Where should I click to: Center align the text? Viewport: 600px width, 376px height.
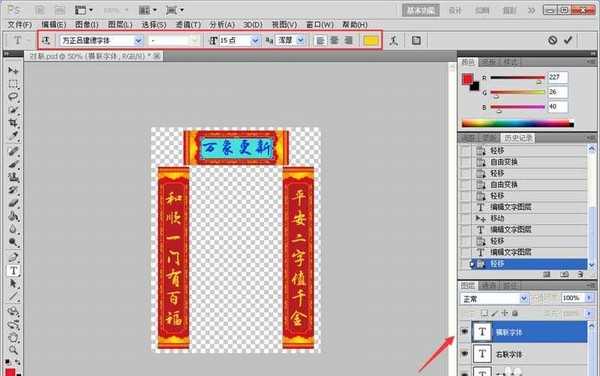point(334,40)
